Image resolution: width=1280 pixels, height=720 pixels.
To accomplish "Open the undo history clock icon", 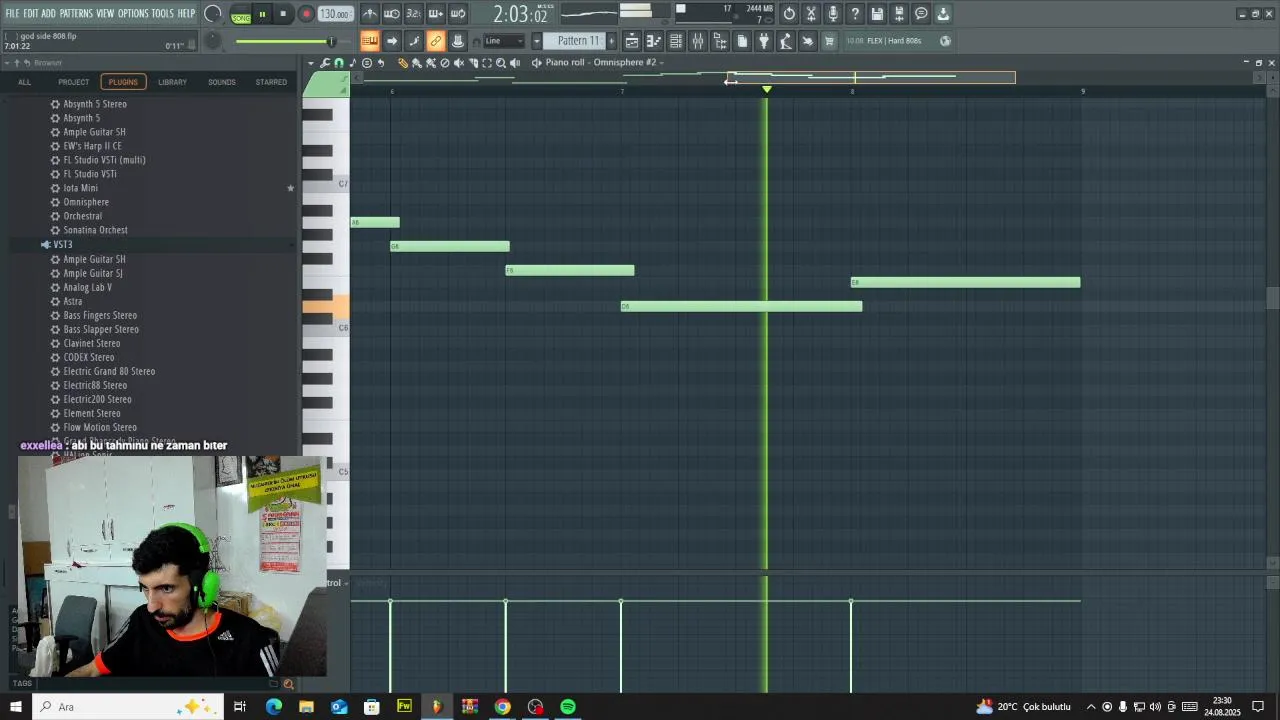I will click(x=789, y=14).
